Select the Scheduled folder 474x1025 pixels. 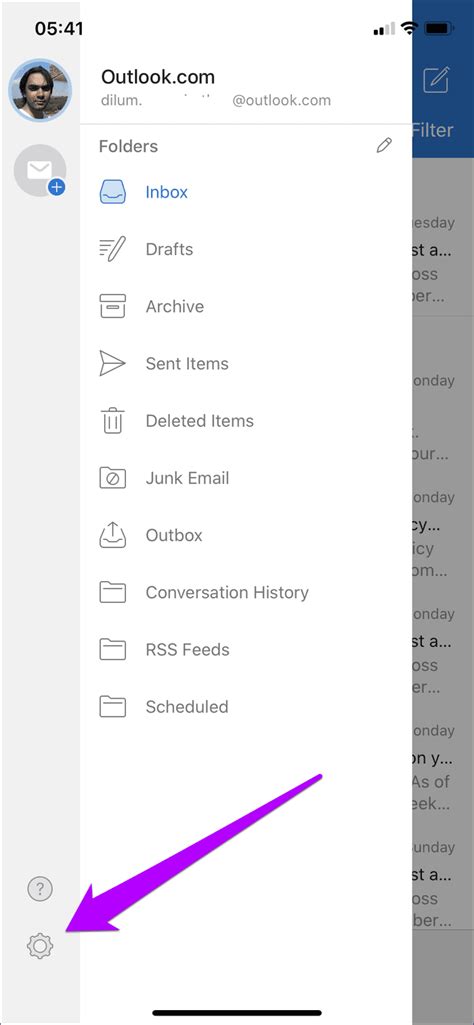[246, 707]
